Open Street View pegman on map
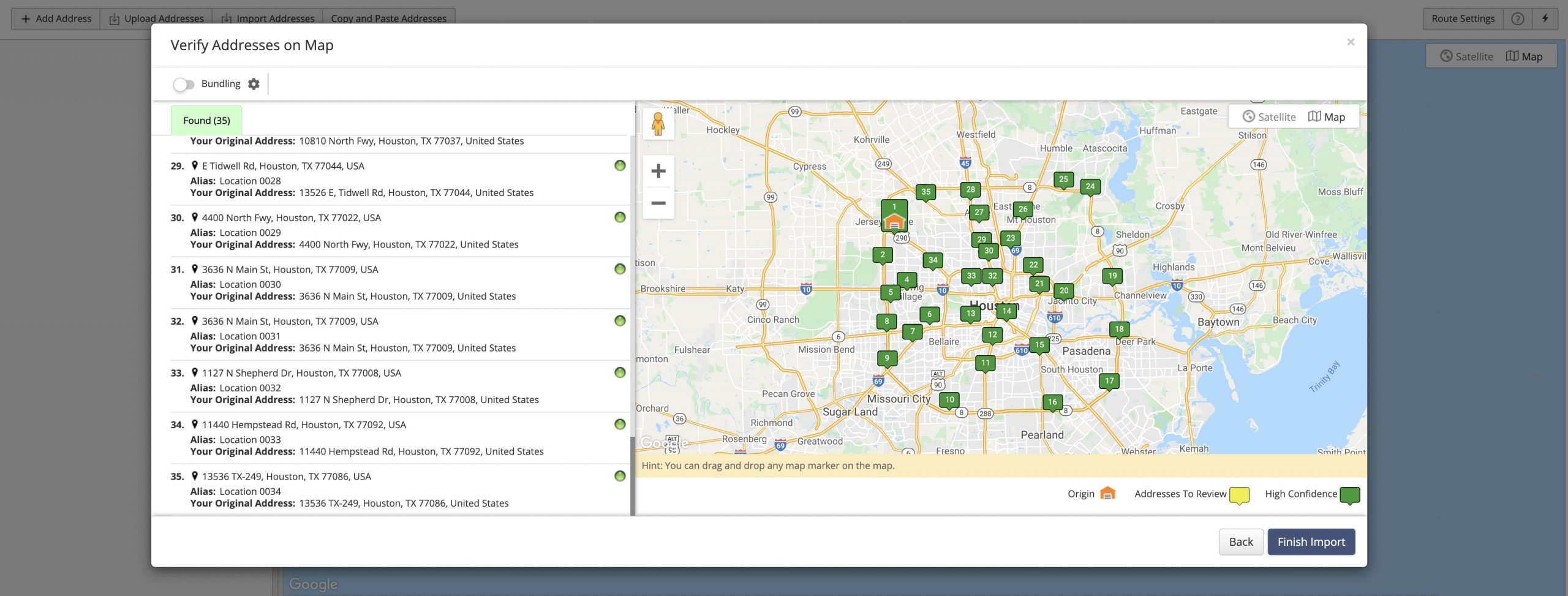 pos(658,124)
